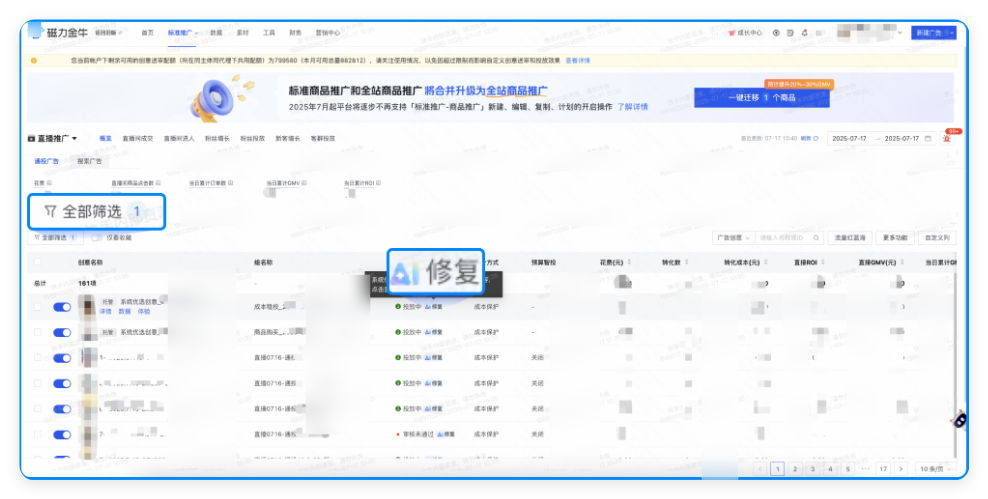
Task: Click the search magnifier in the name/ID field
Action: tap(816, 238)
